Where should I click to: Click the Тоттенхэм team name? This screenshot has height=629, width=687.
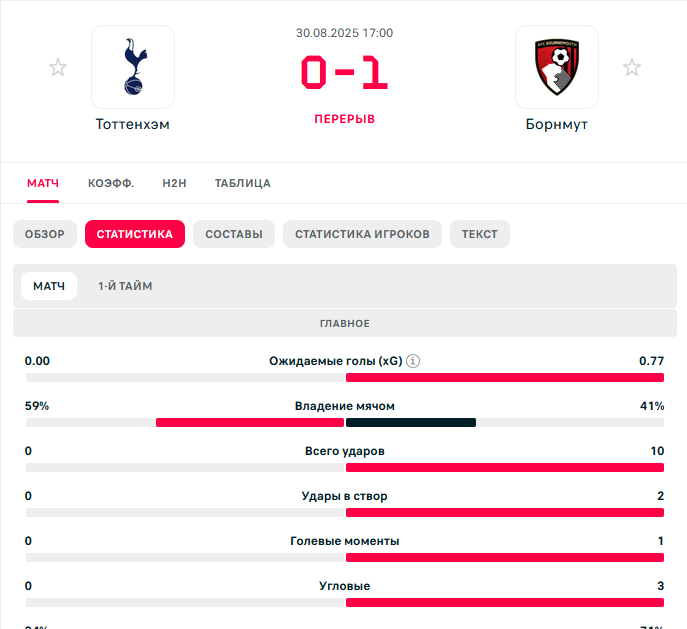[133, 124]
